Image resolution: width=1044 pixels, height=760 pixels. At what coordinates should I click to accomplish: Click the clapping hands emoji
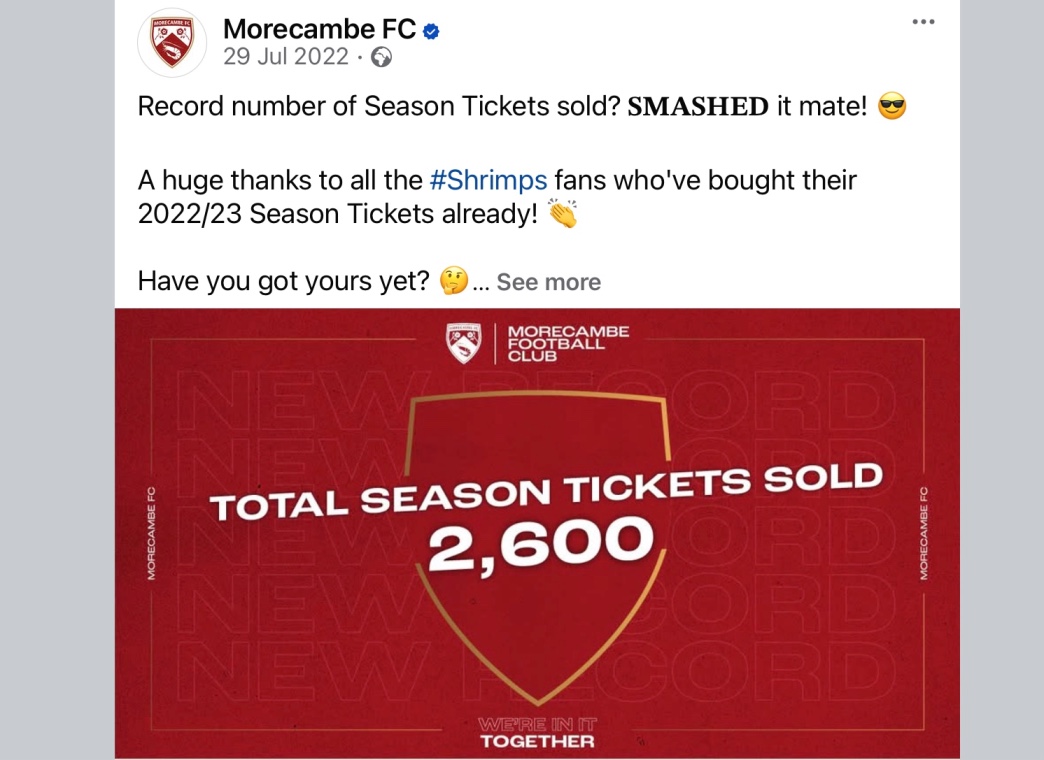click(563, 213)
